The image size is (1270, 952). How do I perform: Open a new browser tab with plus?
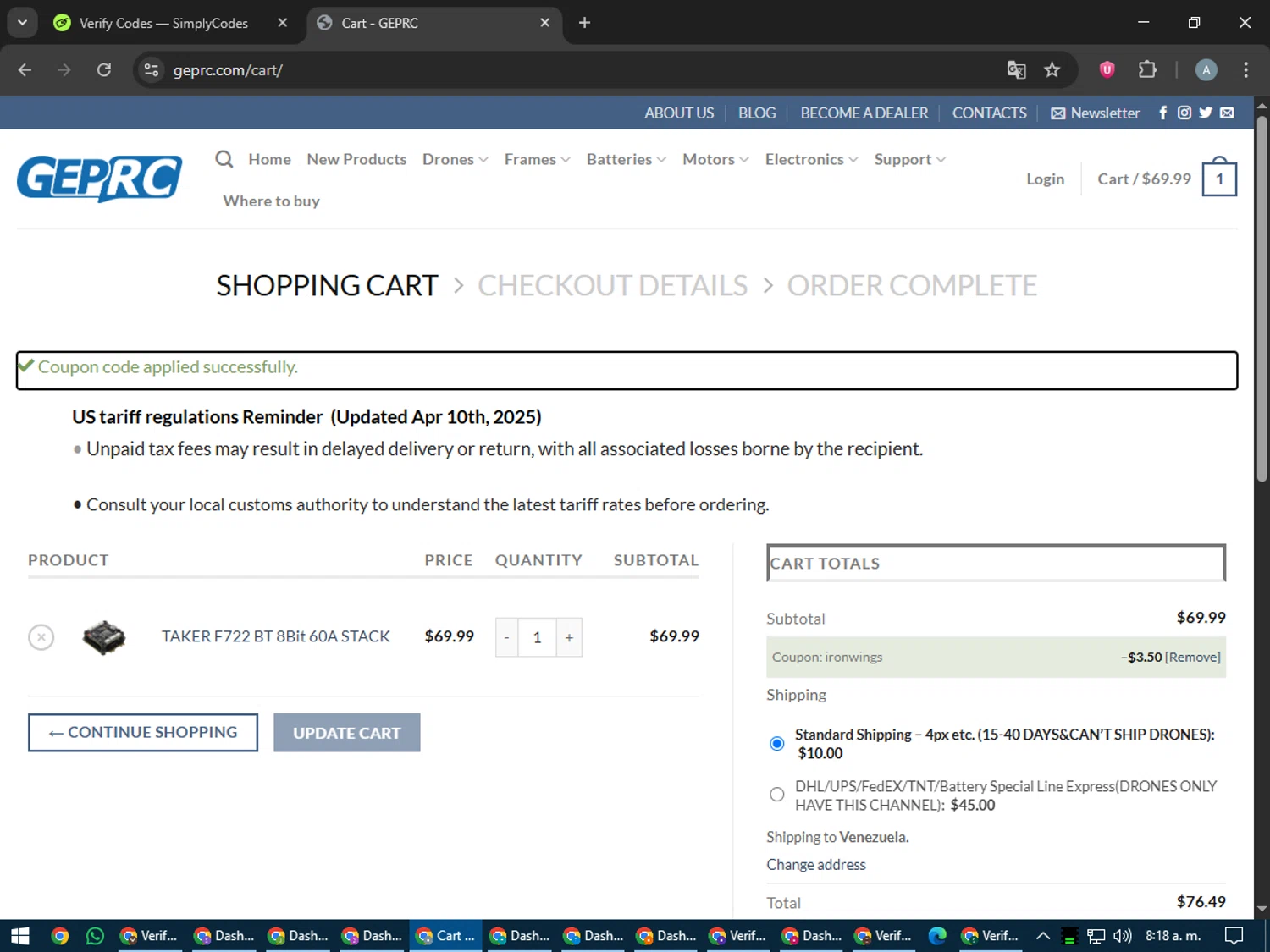(584, 23)
